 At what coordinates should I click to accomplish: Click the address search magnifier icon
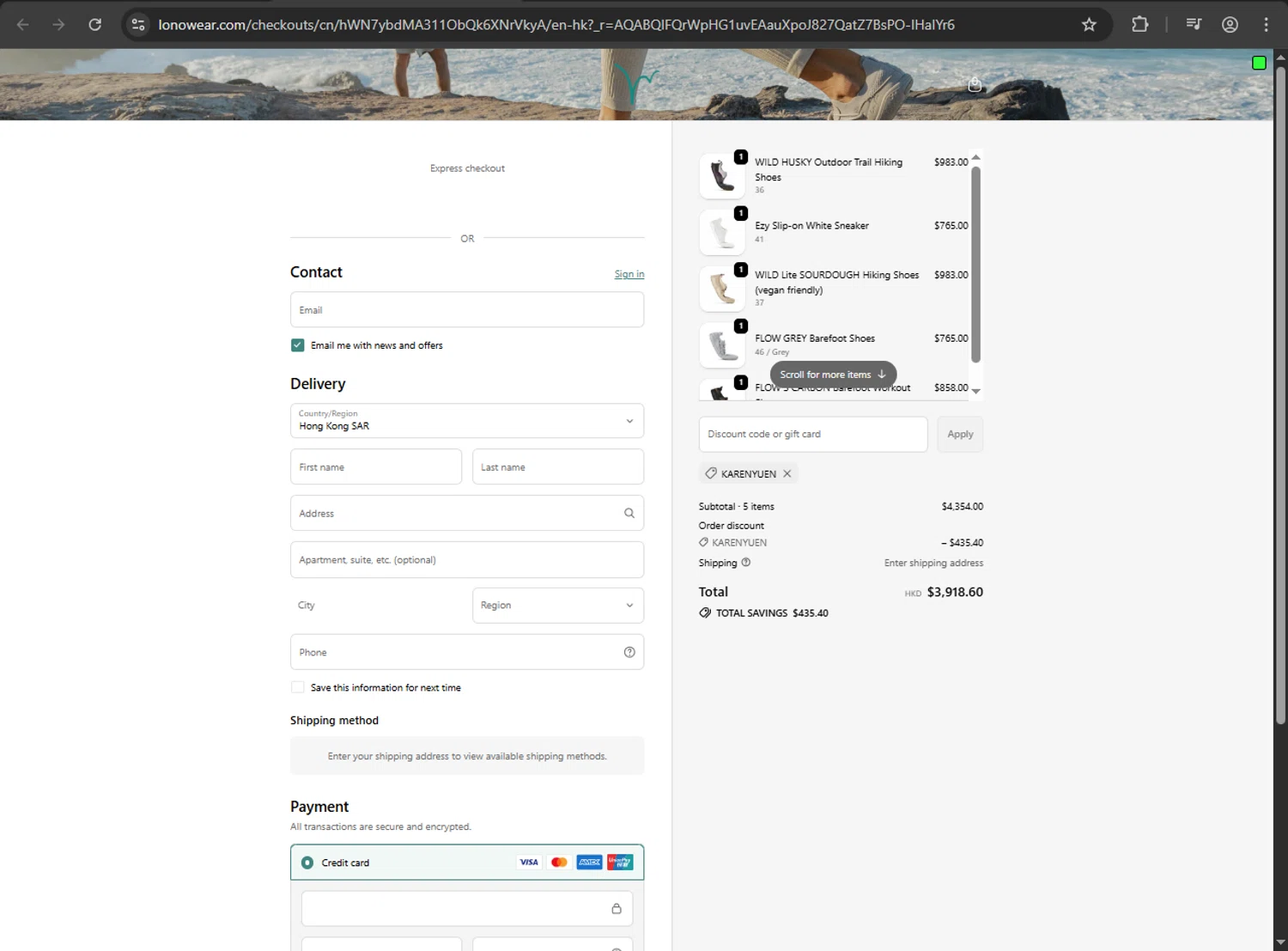pyautogui.click(x=629, y=513)
